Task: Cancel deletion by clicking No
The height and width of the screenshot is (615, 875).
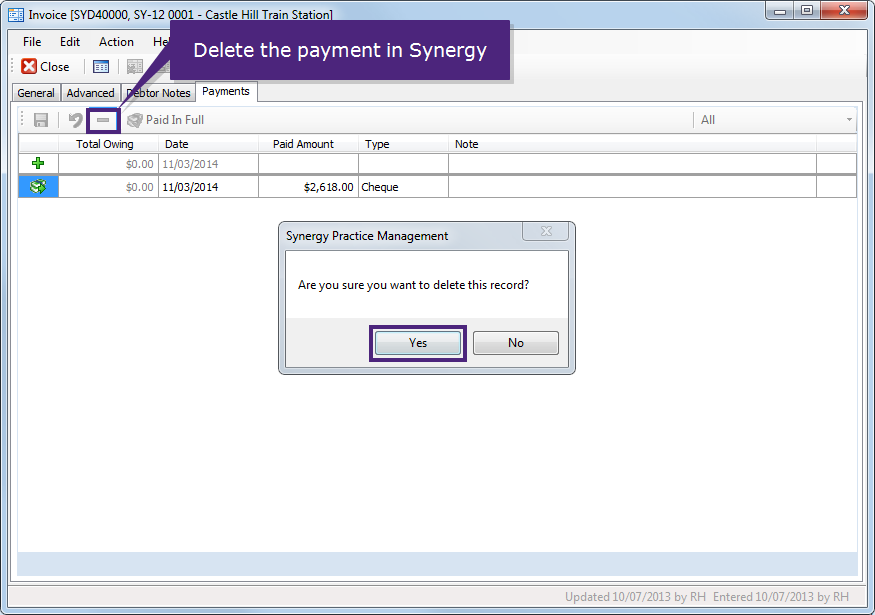Action: coord(515,343)
